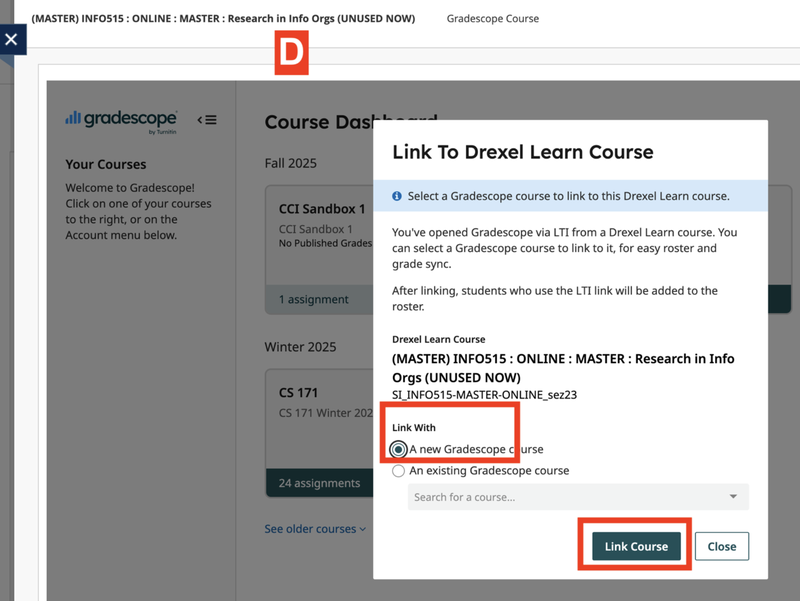Click the Close button in dialog
Image resolution: width=800 pixels, height=601 pixels.
coord(721,546)
